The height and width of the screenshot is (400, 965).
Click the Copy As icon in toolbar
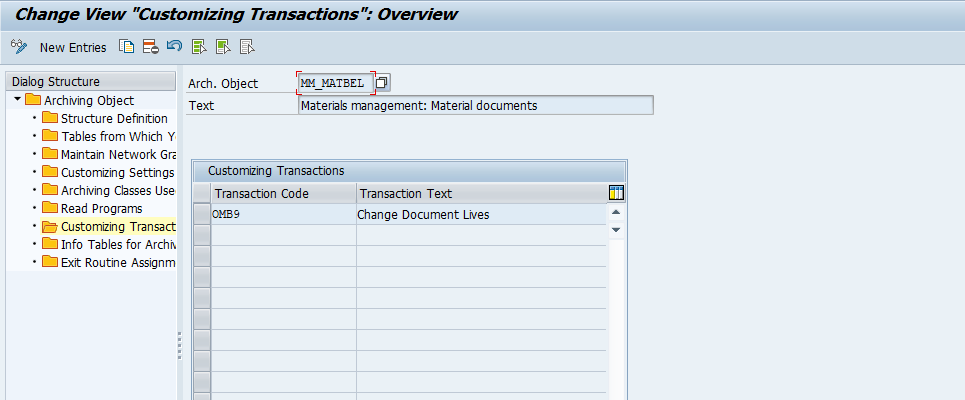pyautogui.click(x=127, y=47)
